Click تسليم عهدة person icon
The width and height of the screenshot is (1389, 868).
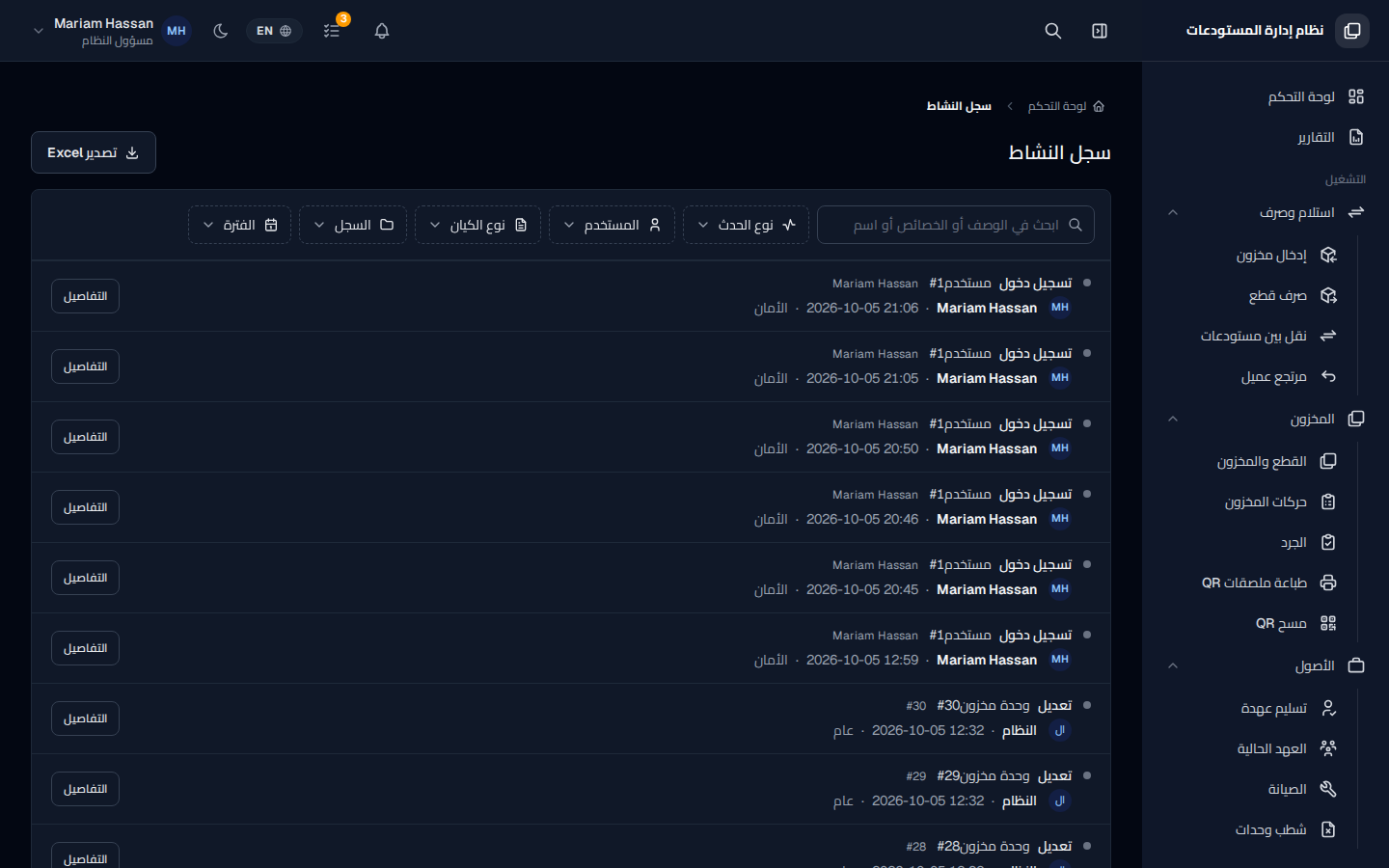[x=1328, y=708]
